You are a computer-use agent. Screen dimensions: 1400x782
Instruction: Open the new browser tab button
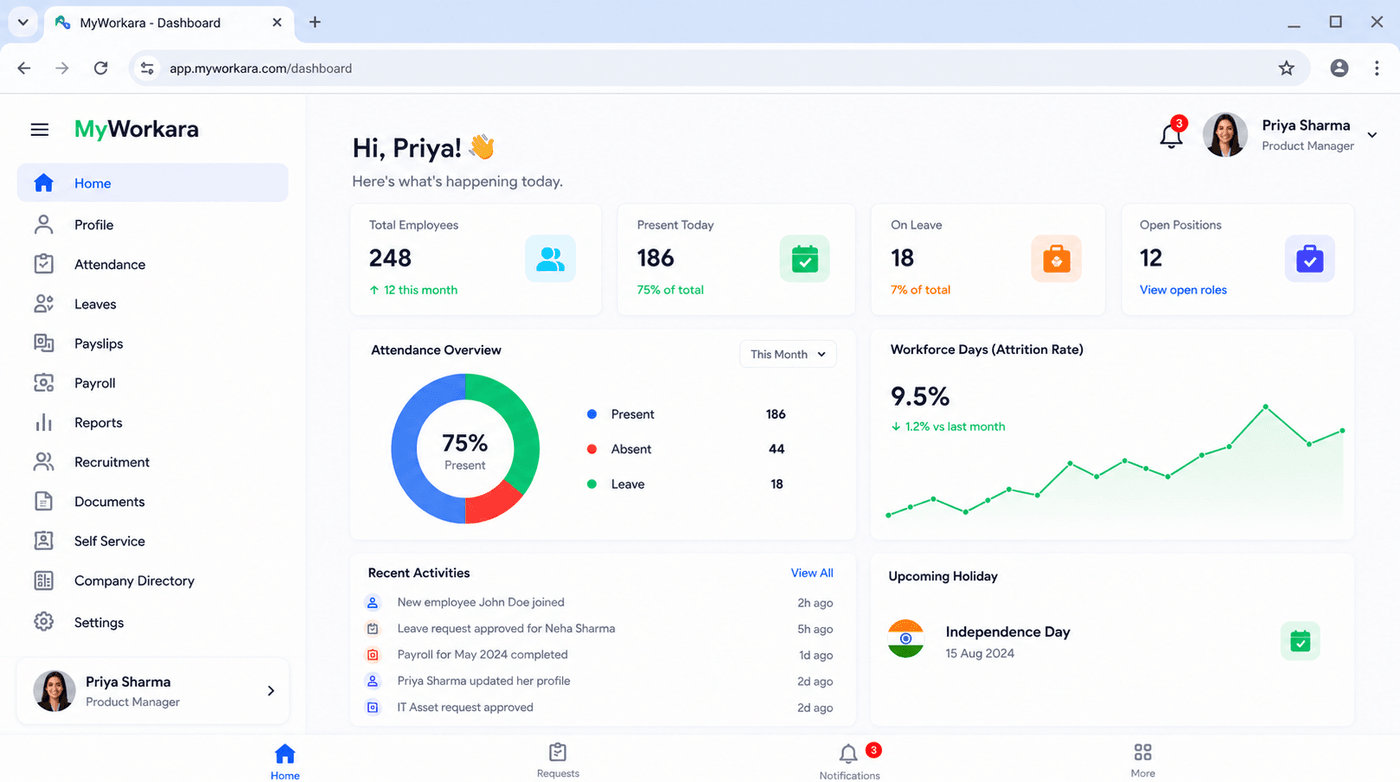pyautogui.click(x=315, y=22)
